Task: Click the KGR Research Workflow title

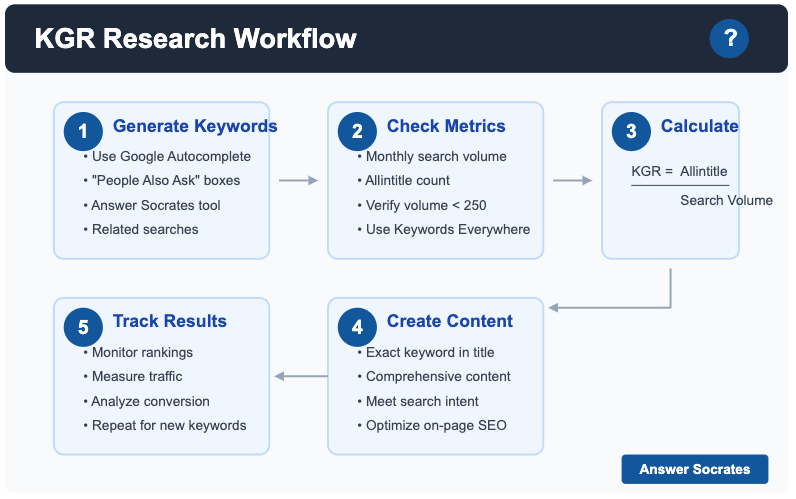Action: click(x=196, y=39)
